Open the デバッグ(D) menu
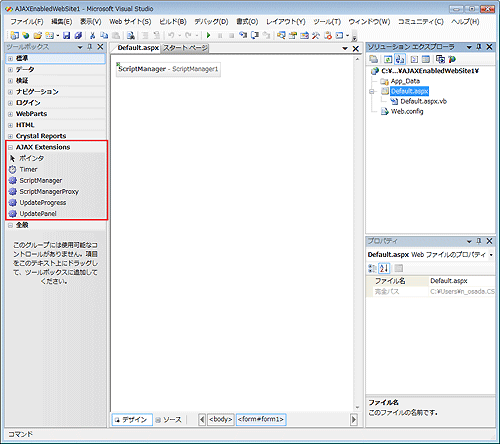The height and width of the screenshot is (444, 500). [211, 22]
